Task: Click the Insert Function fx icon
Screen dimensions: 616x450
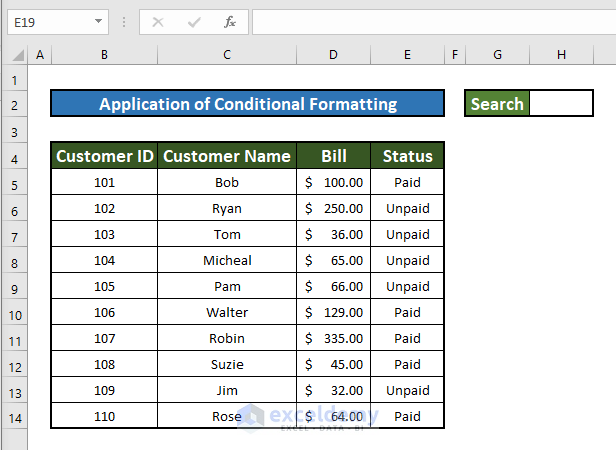Action: pos(230,21)
